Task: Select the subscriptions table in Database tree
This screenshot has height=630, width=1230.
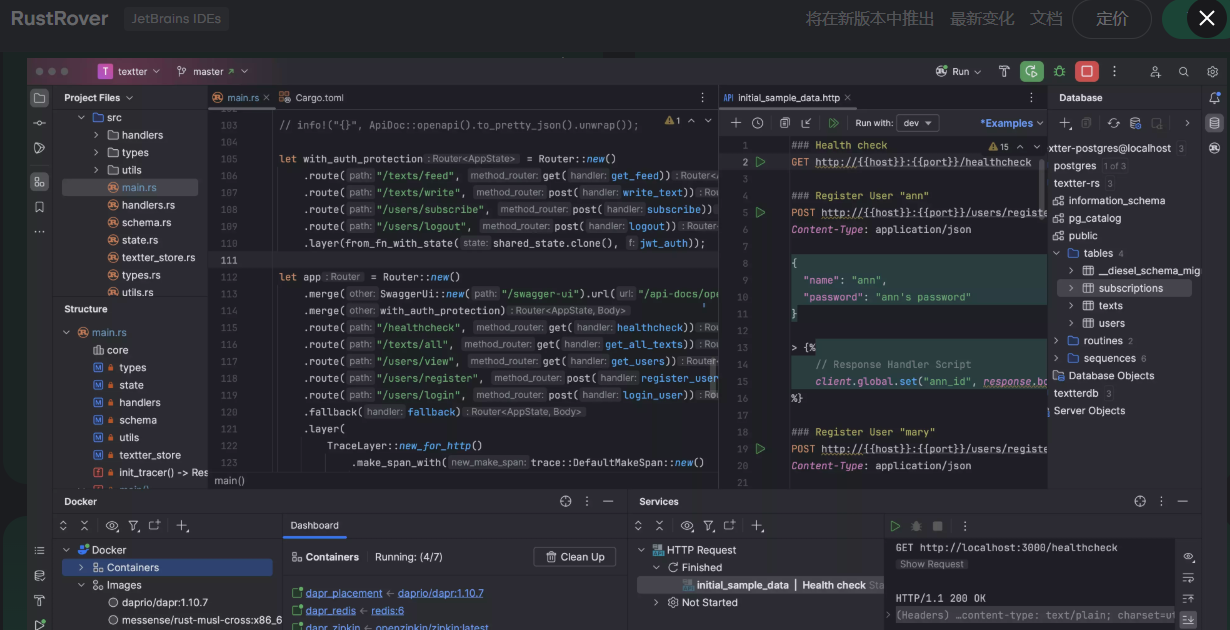Action: point(1130,288)
